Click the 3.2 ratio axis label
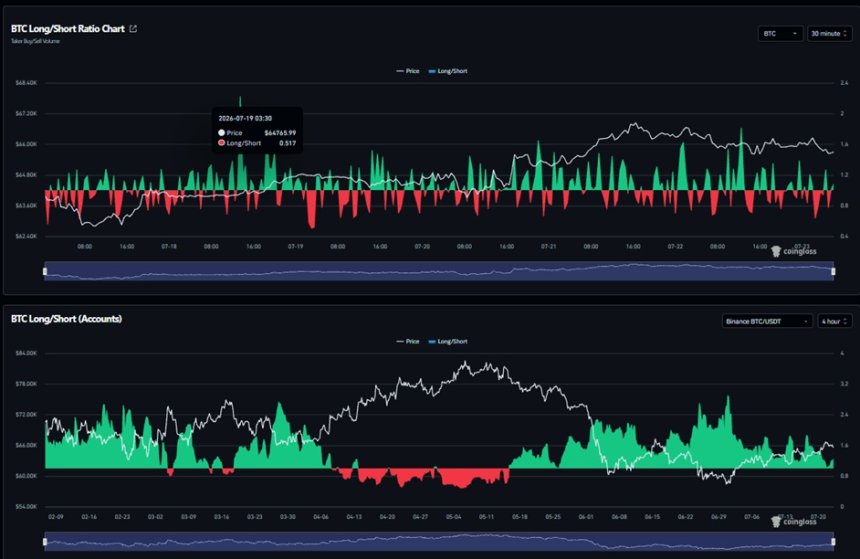 click(844, 384)
